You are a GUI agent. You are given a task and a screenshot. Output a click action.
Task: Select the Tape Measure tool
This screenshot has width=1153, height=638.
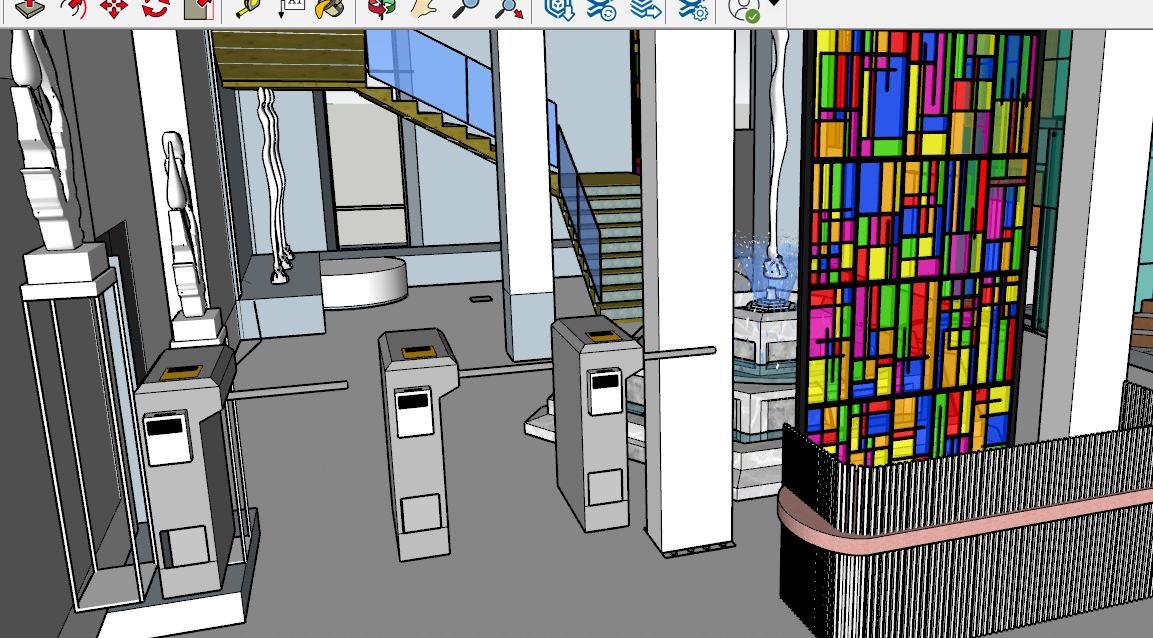[247, 8]
